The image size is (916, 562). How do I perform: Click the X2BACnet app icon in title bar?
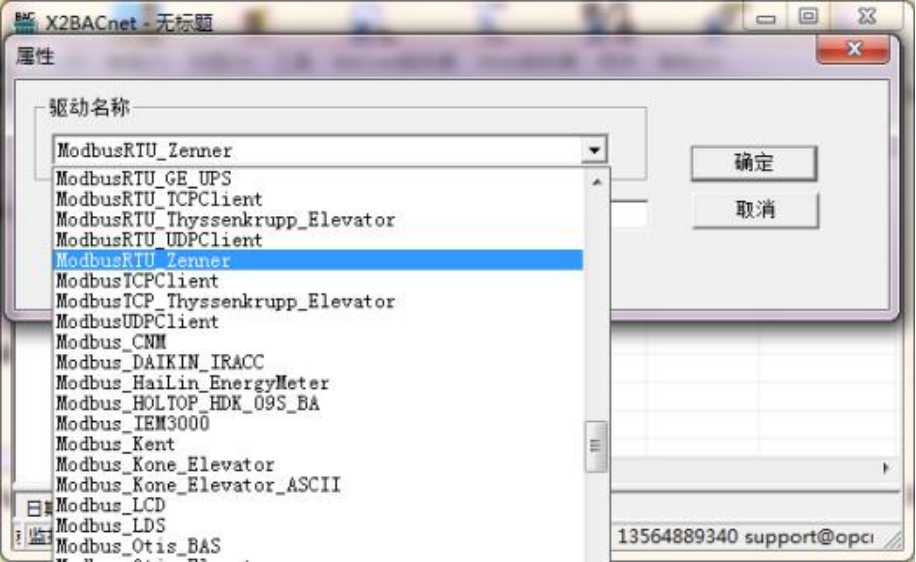pyautogui.click(x=25, y=22)
